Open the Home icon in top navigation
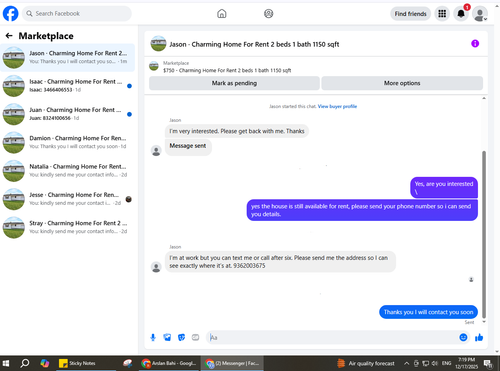Viewport: 500px width, 371px height. point(222,14)
